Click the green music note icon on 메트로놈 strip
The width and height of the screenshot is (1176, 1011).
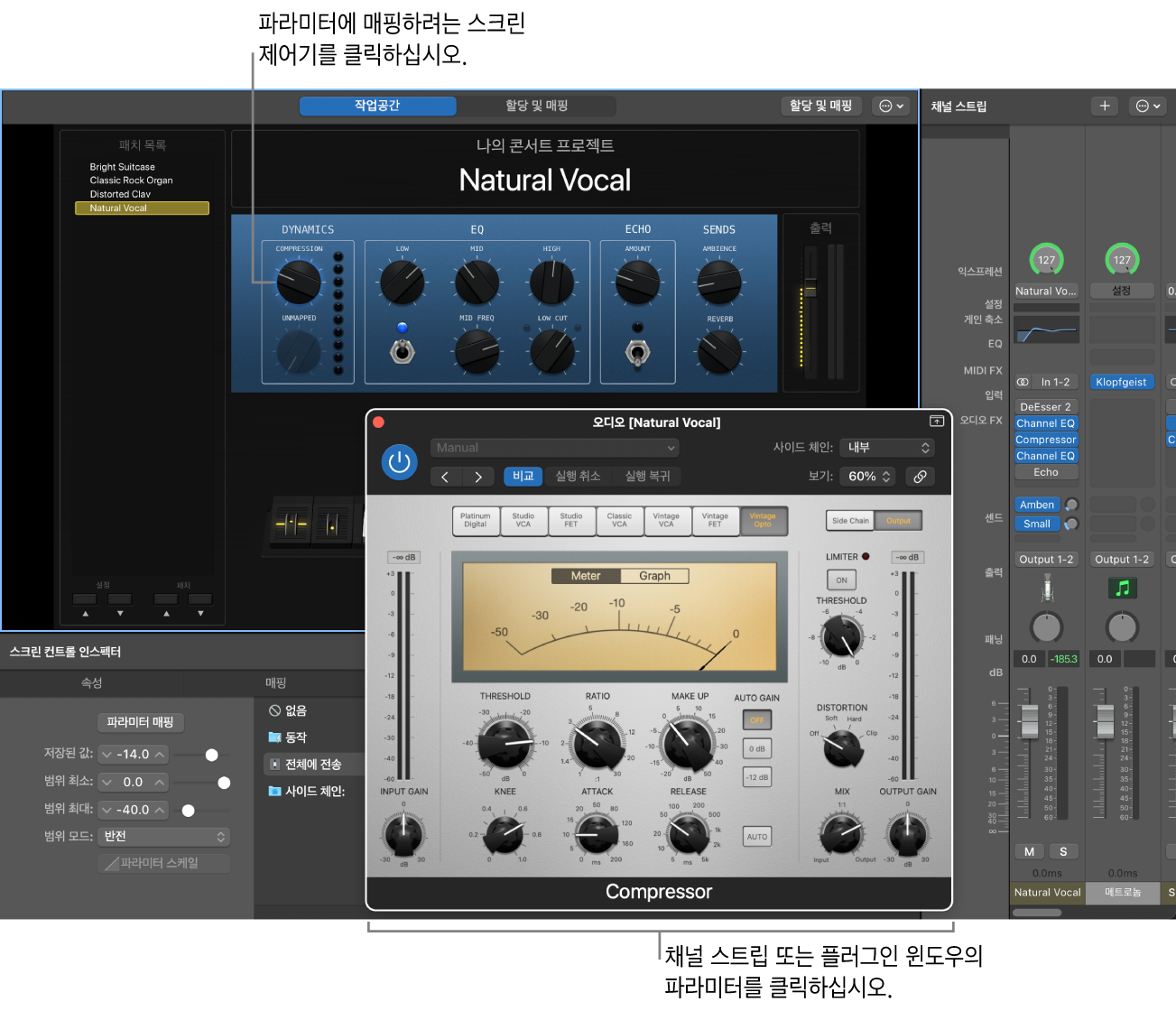tap(1122, 589)
